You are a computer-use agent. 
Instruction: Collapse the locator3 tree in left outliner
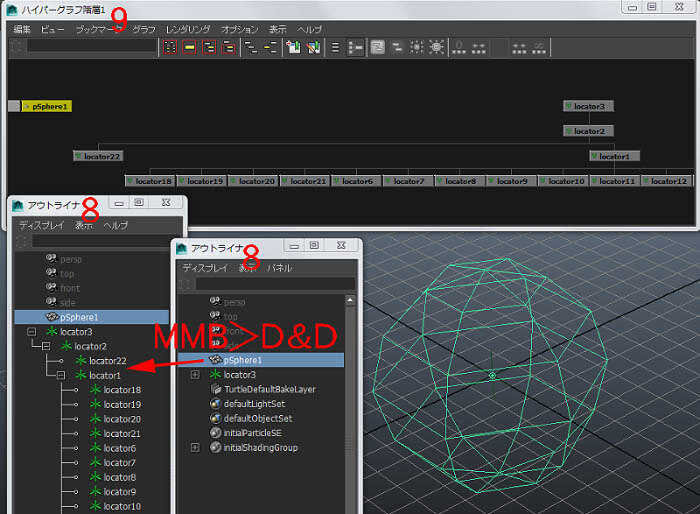tap(32, 332)
